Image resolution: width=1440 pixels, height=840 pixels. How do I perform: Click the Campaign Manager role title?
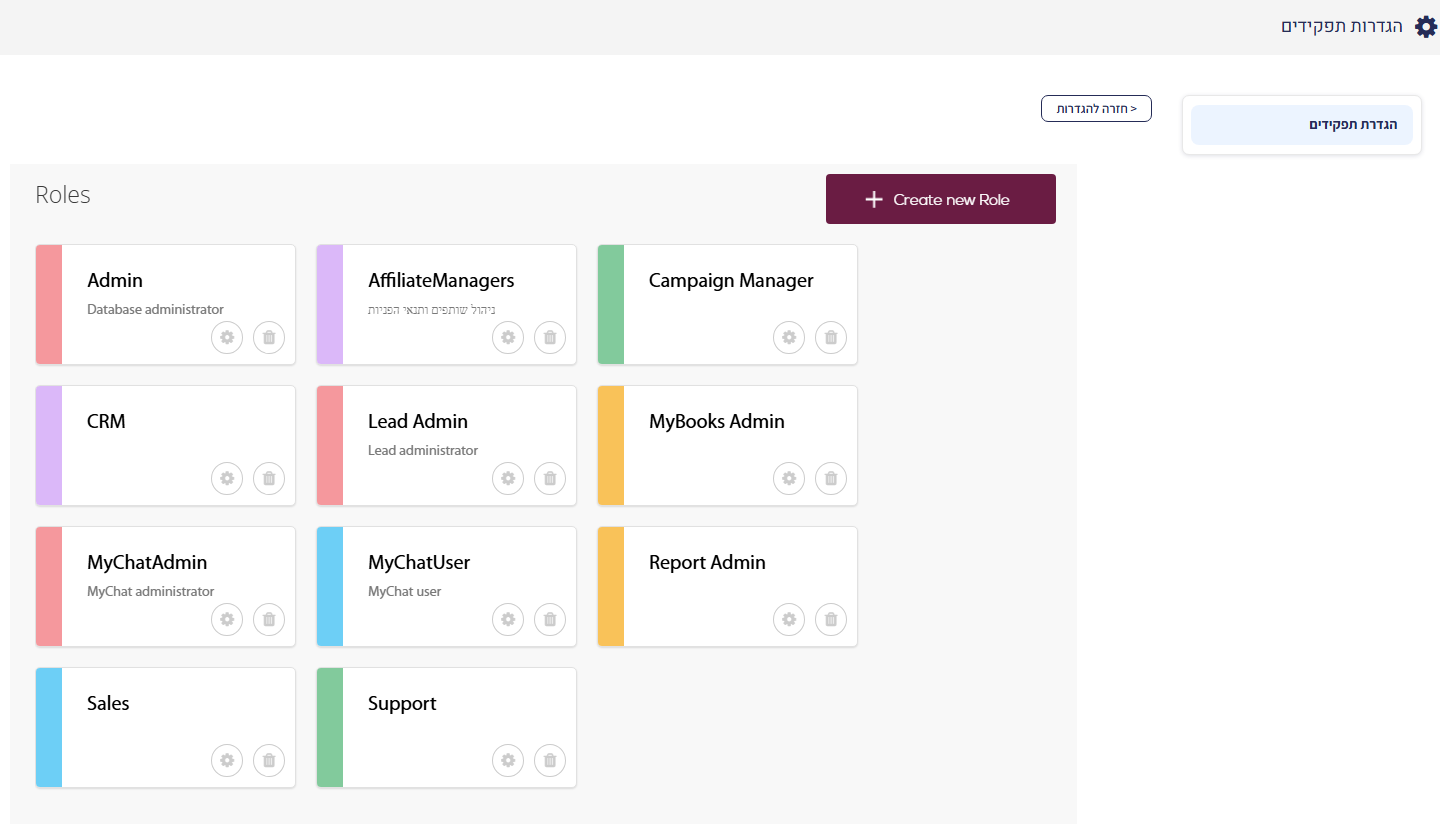[731, 281]
